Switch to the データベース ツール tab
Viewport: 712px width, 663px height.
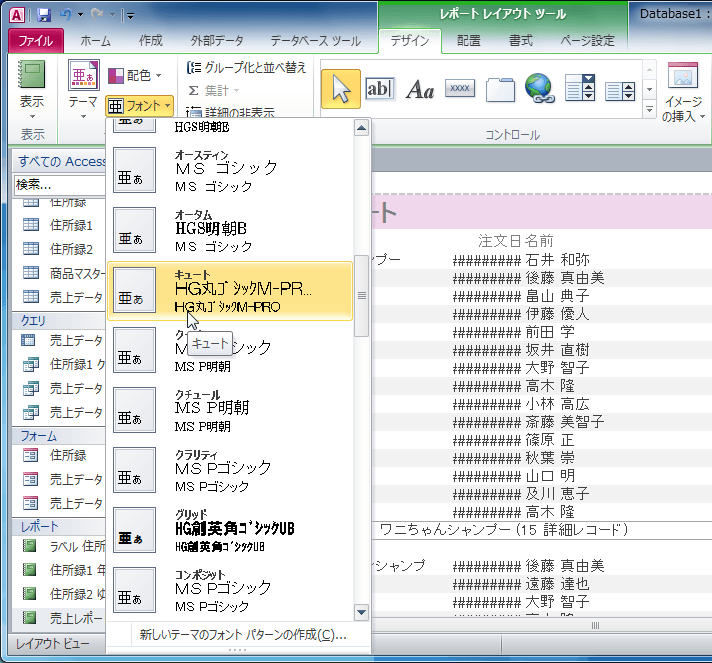316,41
